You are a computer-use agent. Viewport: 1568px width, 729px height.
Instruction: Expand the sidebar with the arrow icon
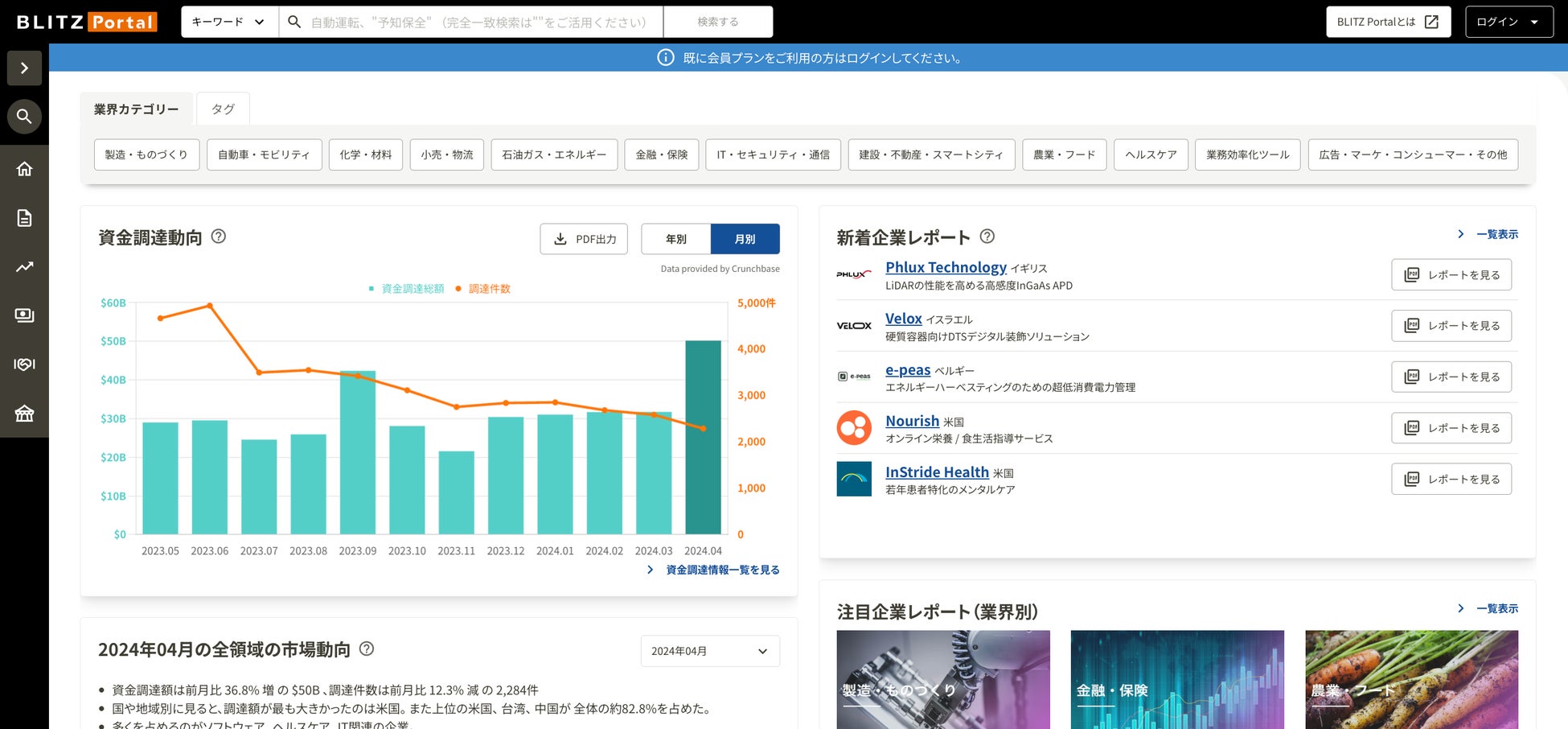click(24, 68)
